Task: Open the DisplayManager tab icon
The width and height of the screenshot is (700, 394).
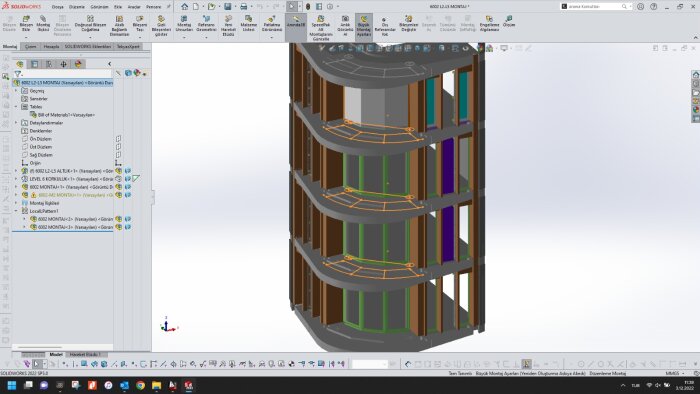Action: pos(78,64)
